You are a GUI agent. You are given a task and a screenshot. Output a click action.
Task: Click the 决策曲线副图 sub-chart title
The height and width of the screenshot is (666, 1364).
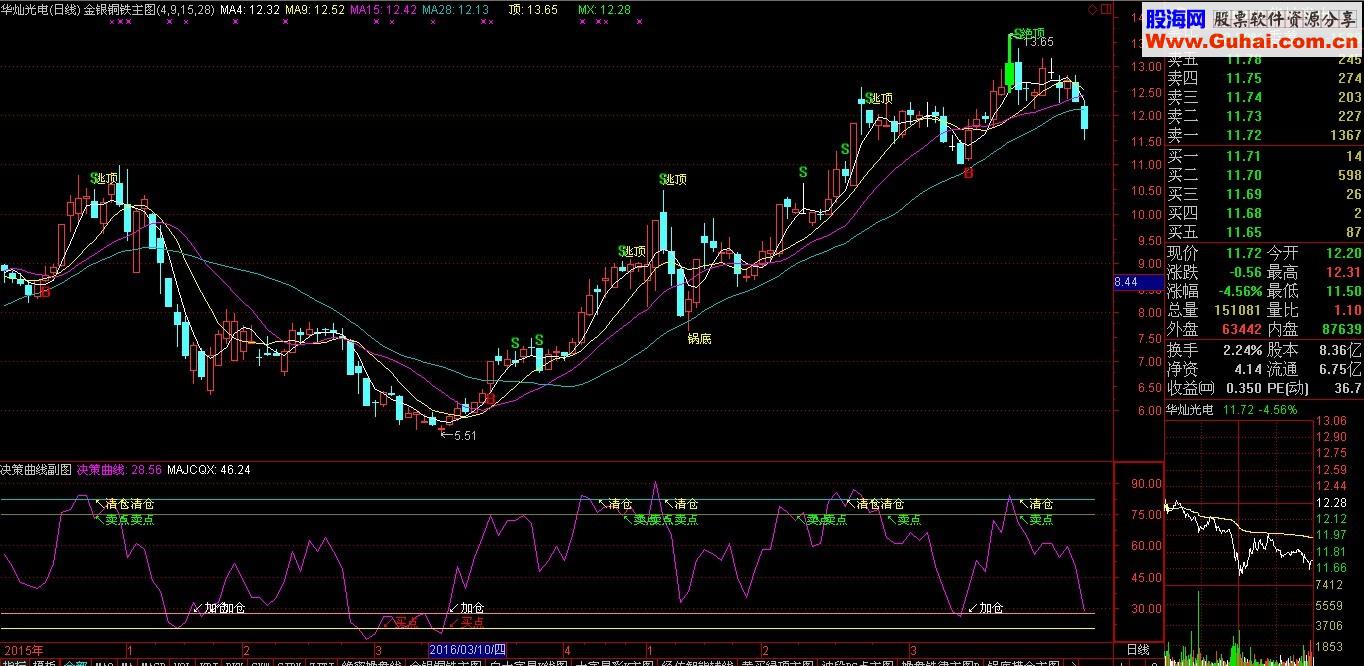pos(36,469)
